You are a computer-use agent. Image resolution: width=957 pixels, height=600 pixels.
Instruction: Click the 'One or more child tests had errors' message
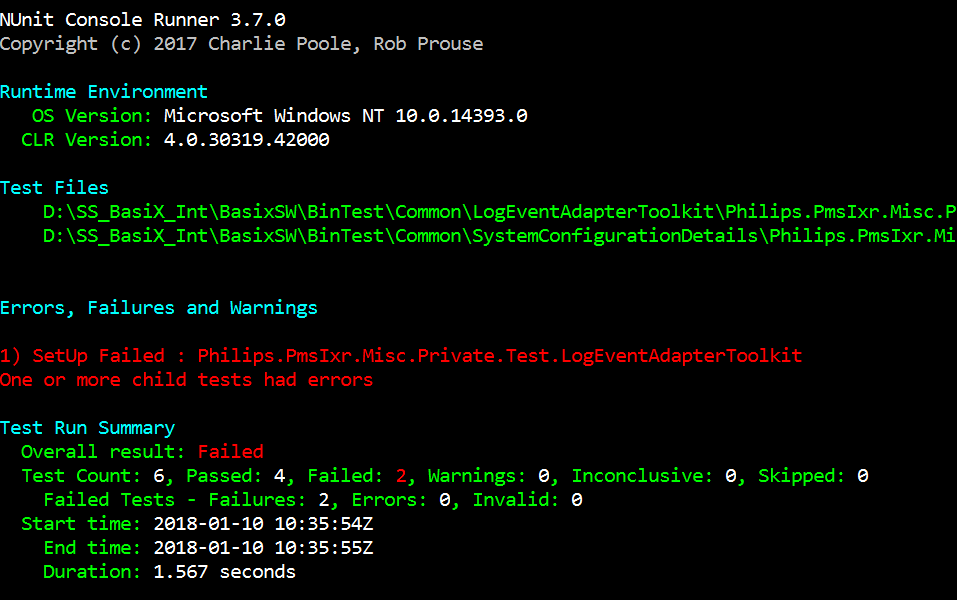coord(187,380)
